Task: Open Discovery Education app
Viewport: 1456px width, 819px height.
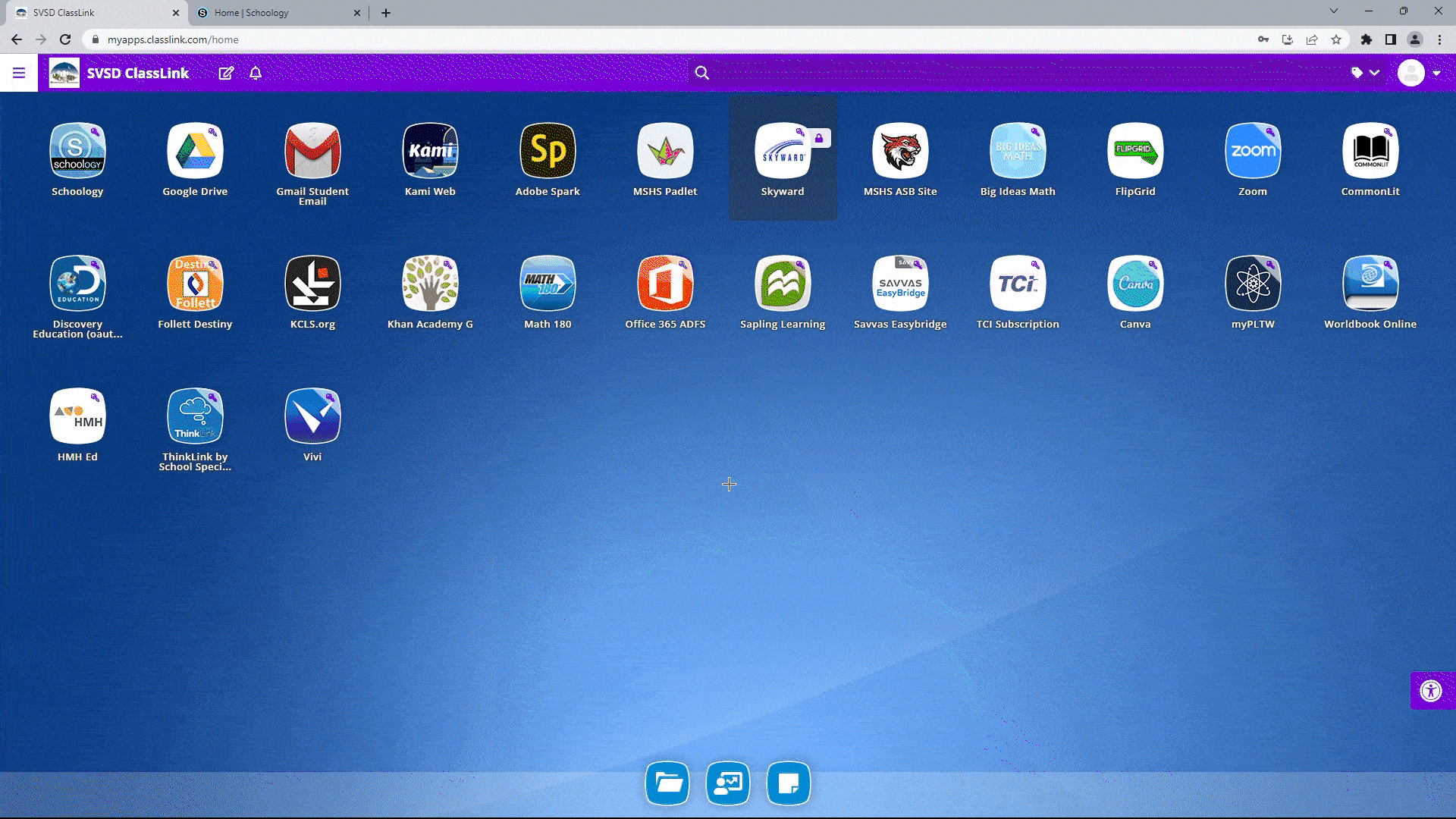Action: point(77,284)
